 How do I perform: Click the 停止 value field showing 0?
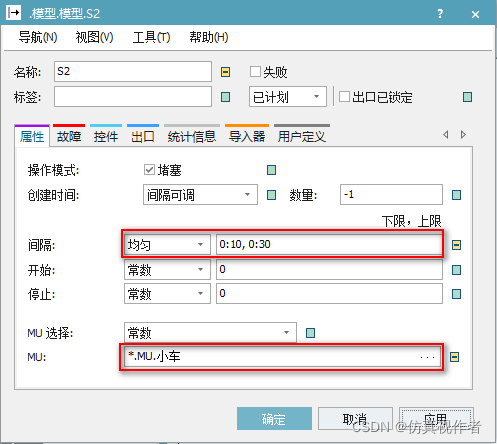[329, 294]
